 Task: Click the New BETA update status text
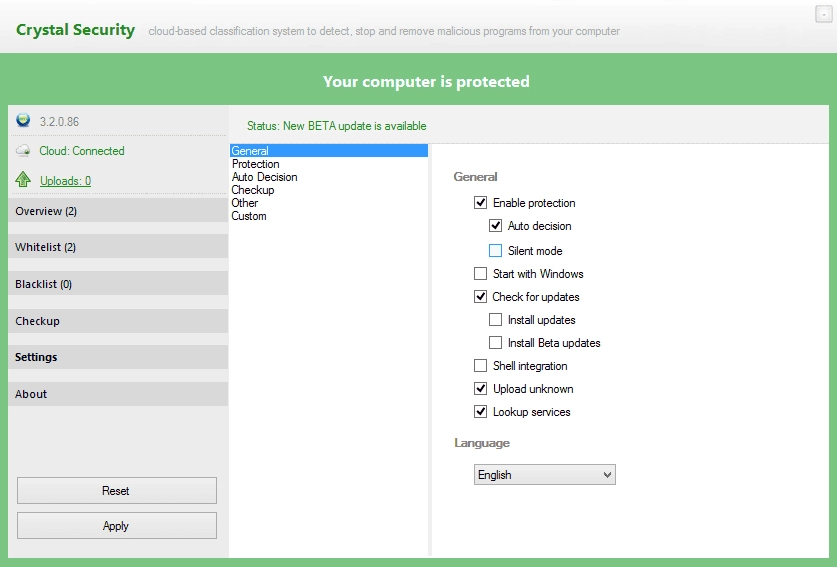[x=336, y=126]
